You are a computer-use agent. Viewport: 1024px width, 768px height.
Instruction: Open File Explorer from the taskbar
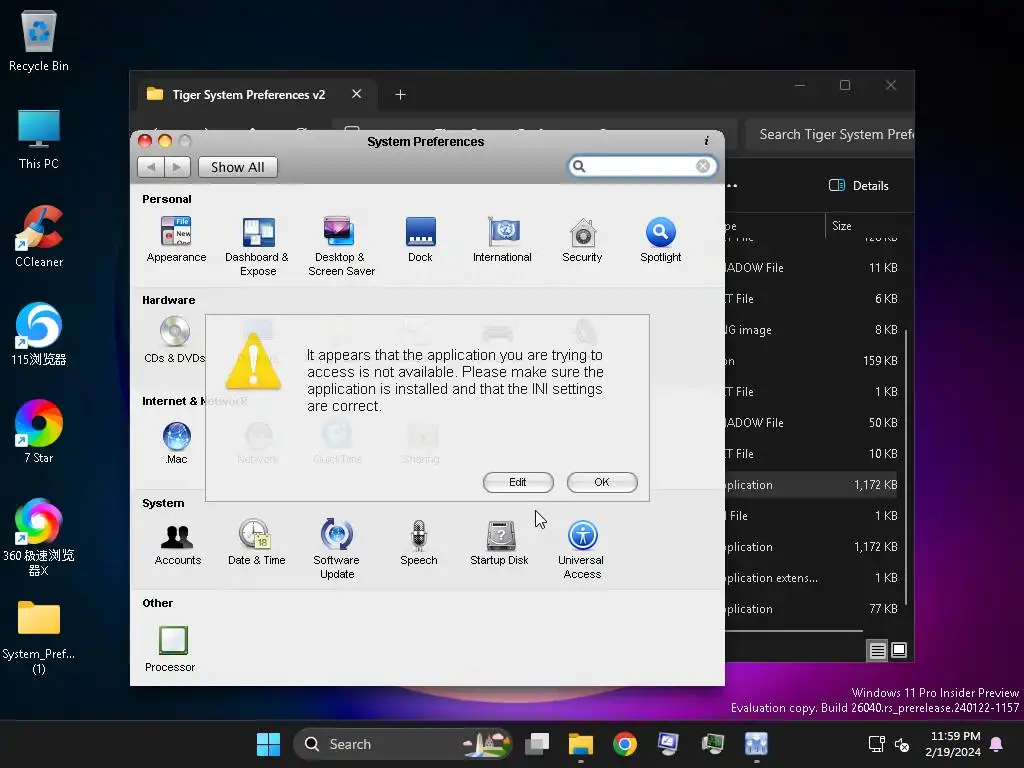click(x=581, y=744)
